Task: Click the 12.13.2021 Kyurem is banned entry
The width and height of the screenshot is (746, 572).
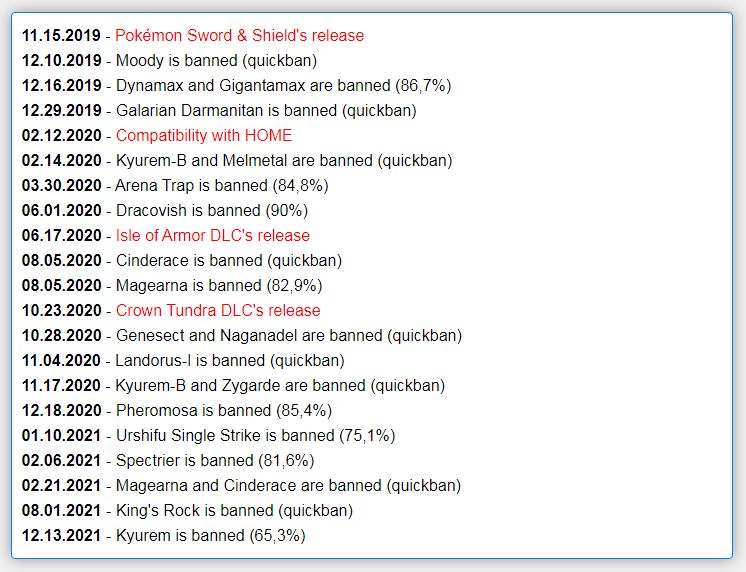Action: (x=164, y=535)
